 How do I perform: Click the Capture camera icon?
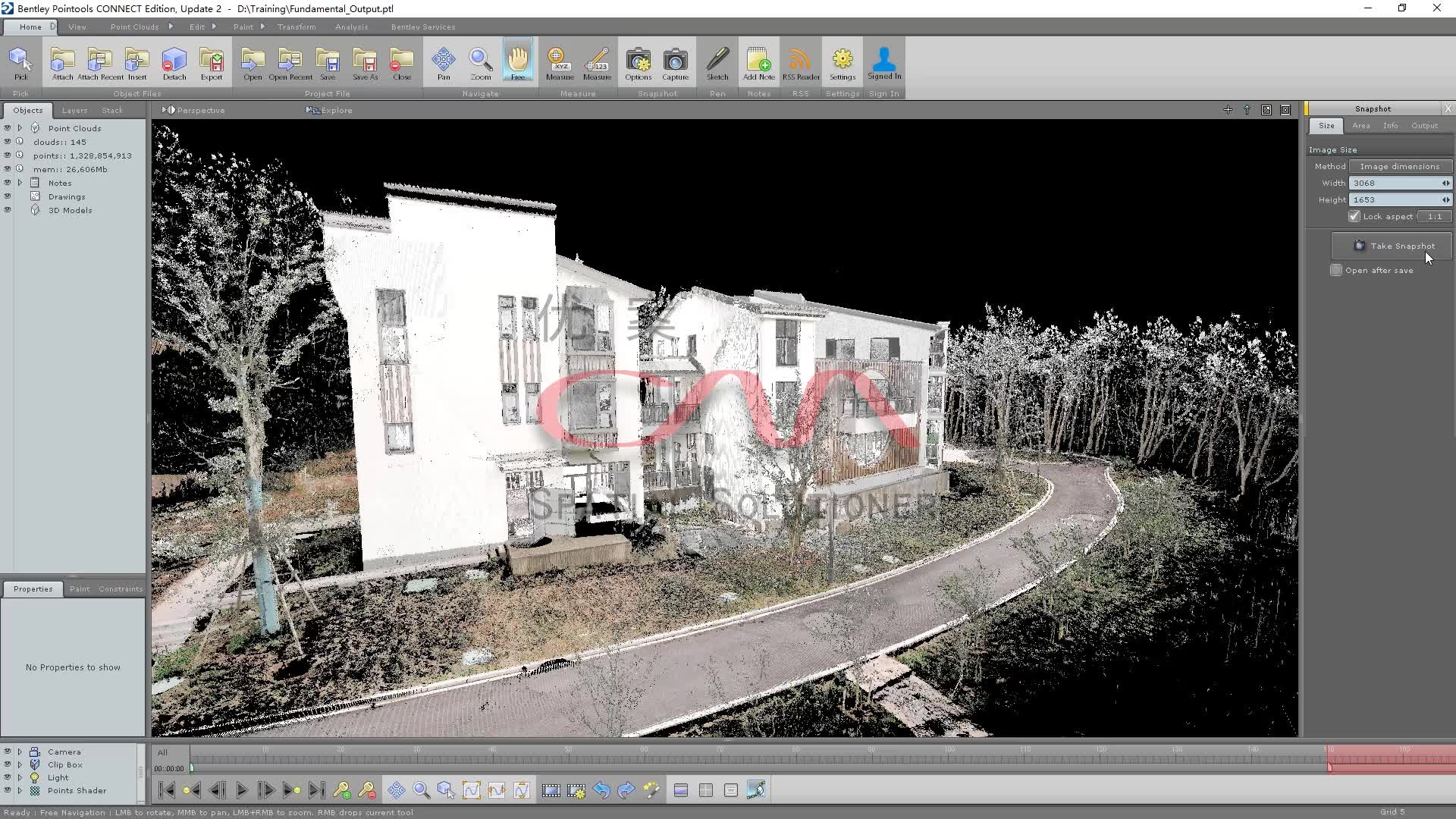point(675,64)
